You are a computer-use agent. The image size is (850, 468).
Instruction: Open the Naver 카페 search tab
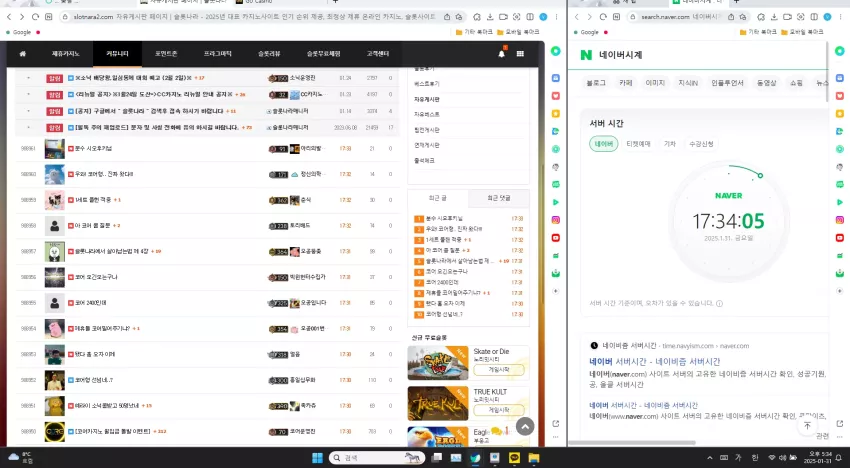626,83
